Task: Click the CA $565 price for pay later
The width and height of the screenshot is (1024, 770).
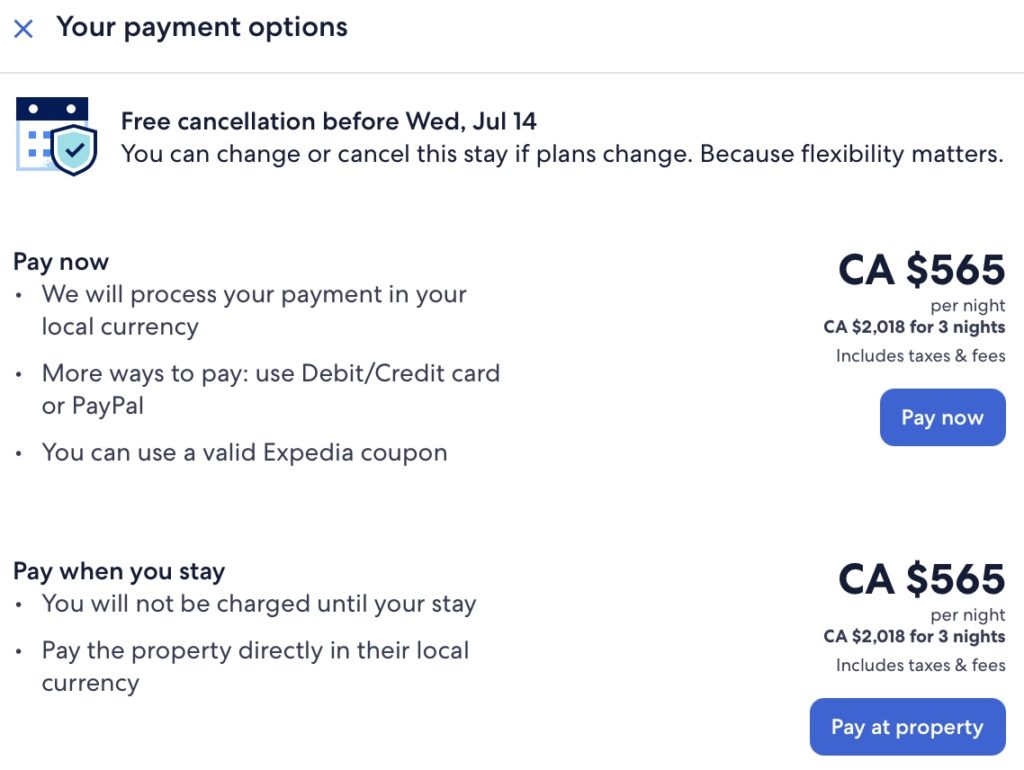Action: pyautogui.click(x=921, y=580)
